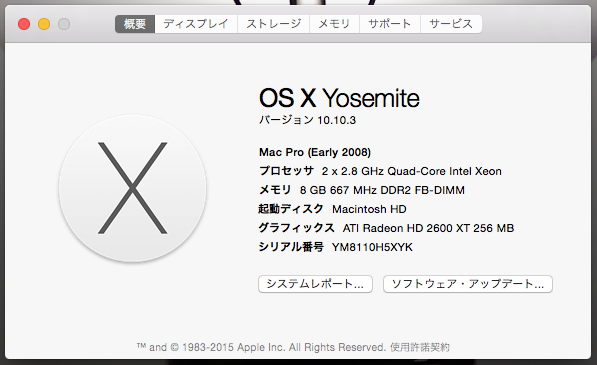Click the ATI Radeon HD 2600 XT value
597x365 pixels.
click(x=428, y=228)
